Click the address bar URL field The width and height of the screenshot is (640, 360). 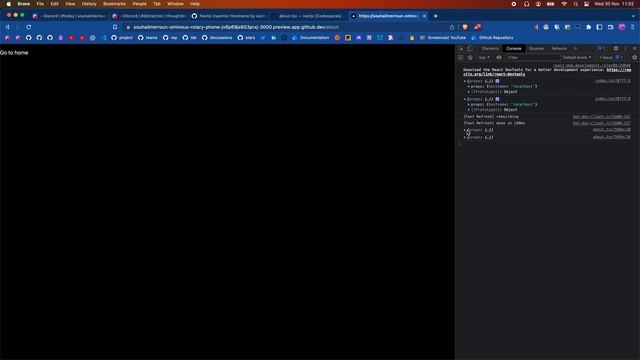tap(286, 27)
